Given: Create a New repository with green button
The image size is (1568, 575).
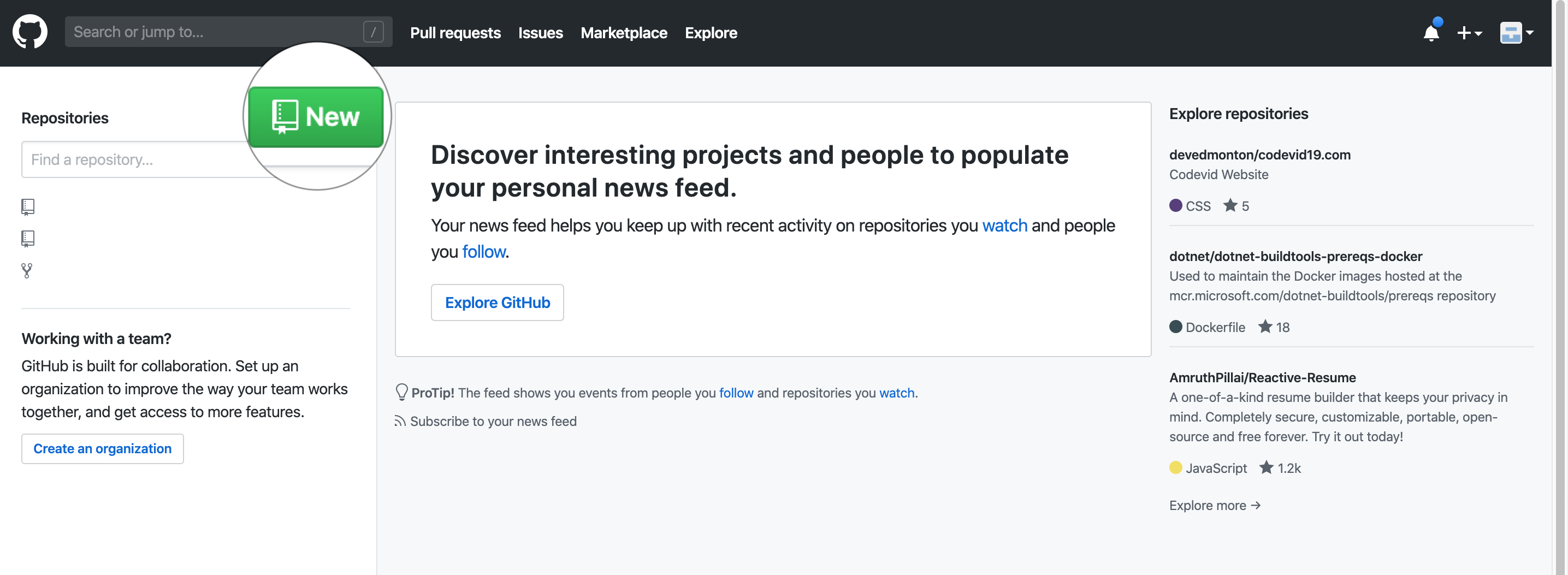Looking at the screenshot, I should pyautogui.click(x=316, y=116).
